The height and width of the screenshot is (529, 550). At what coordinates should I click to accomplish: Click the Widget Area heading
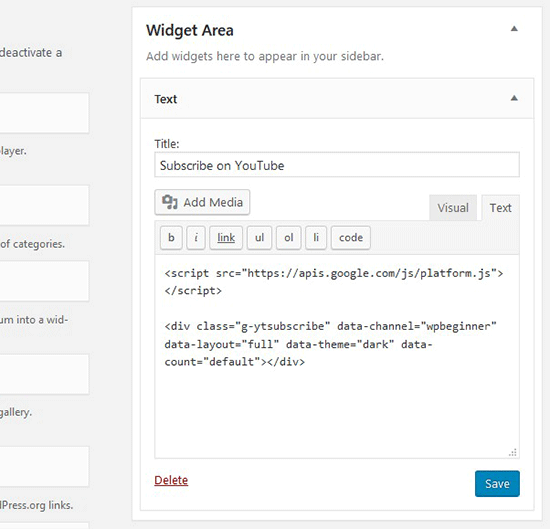tap(190, 30)
